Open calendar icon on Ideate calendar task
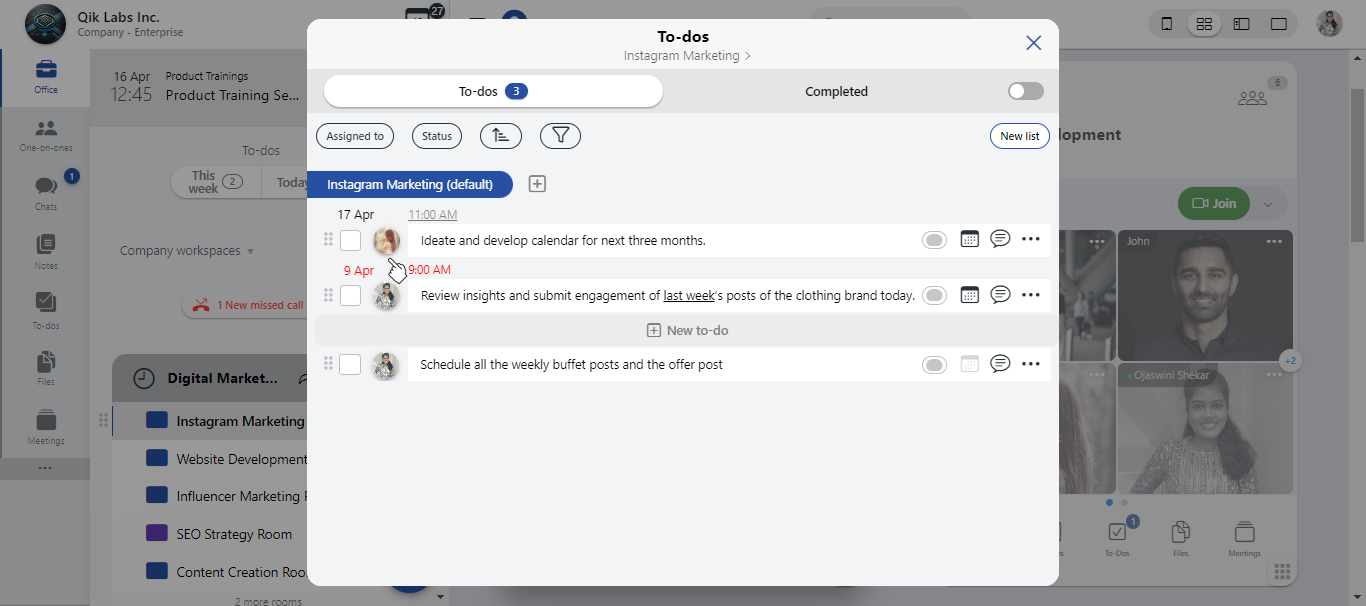 click(x=969, y=239)
